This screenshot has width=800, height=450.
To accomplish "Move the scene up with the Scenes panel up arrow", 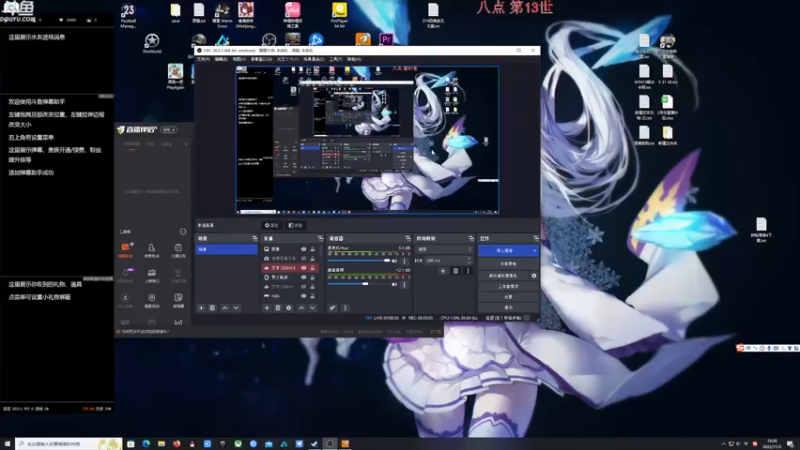I will 224,308.
